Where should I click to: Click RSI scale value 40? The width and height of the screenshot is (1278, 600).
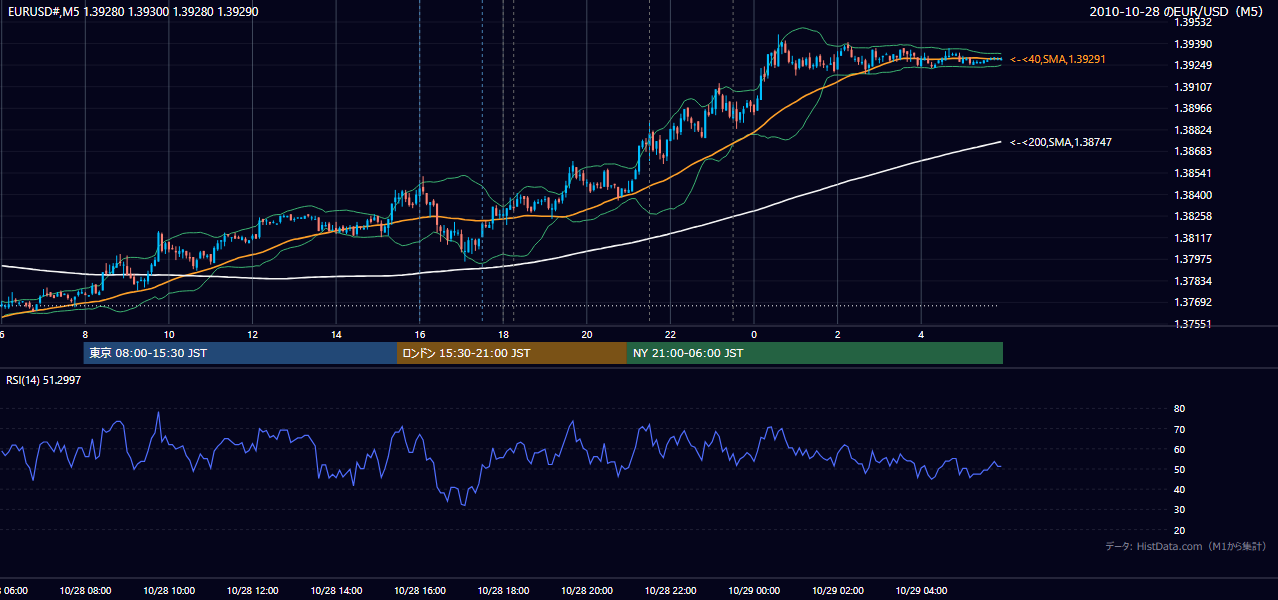pyautogui.click(x=1179, y=489)
